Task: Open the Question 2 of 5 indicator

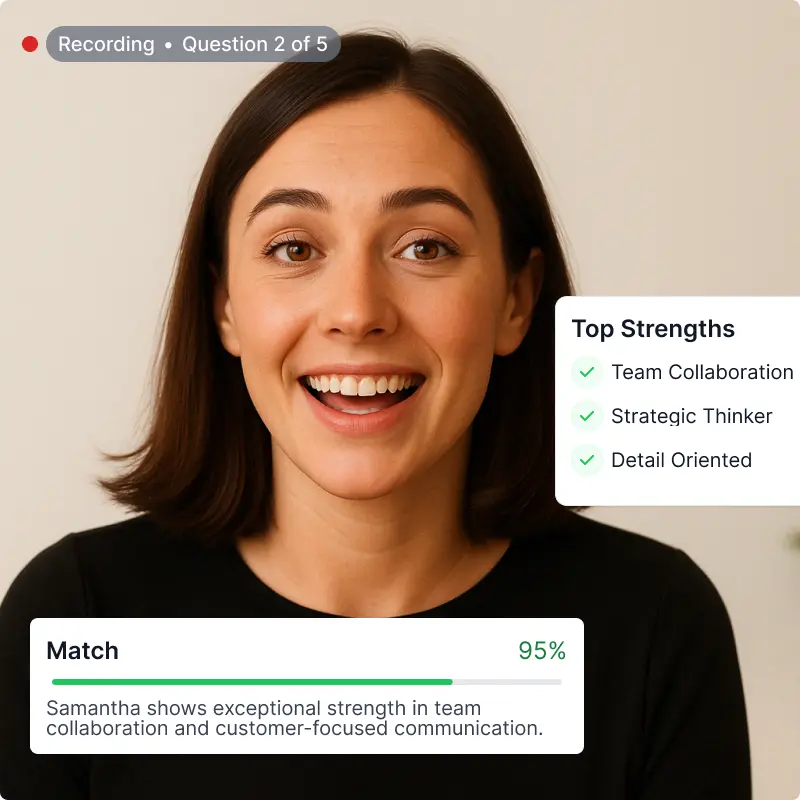Action: [x=255, y=44]
